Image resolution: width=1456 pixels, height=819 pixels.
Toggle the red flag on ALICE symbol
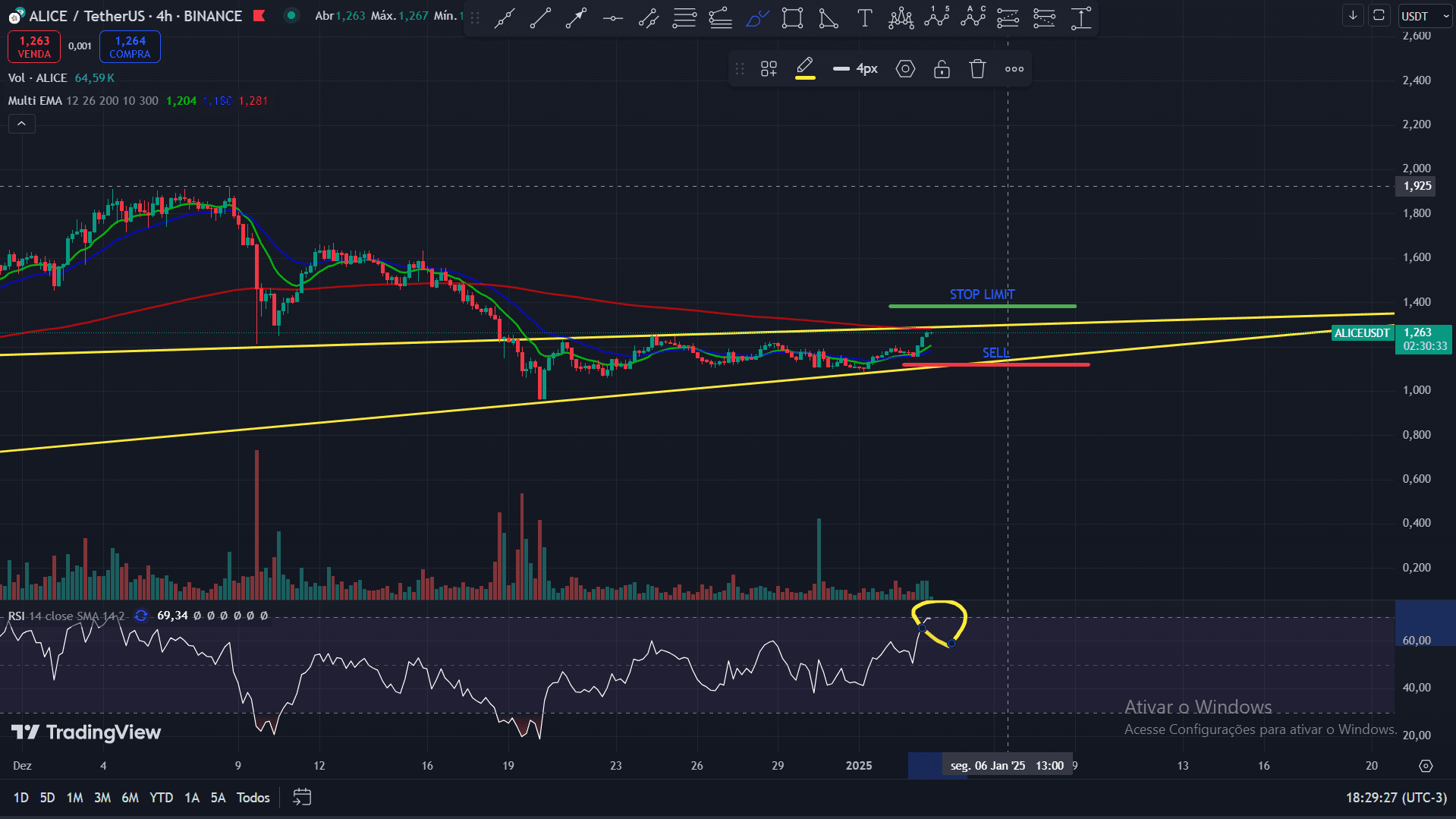259,15
